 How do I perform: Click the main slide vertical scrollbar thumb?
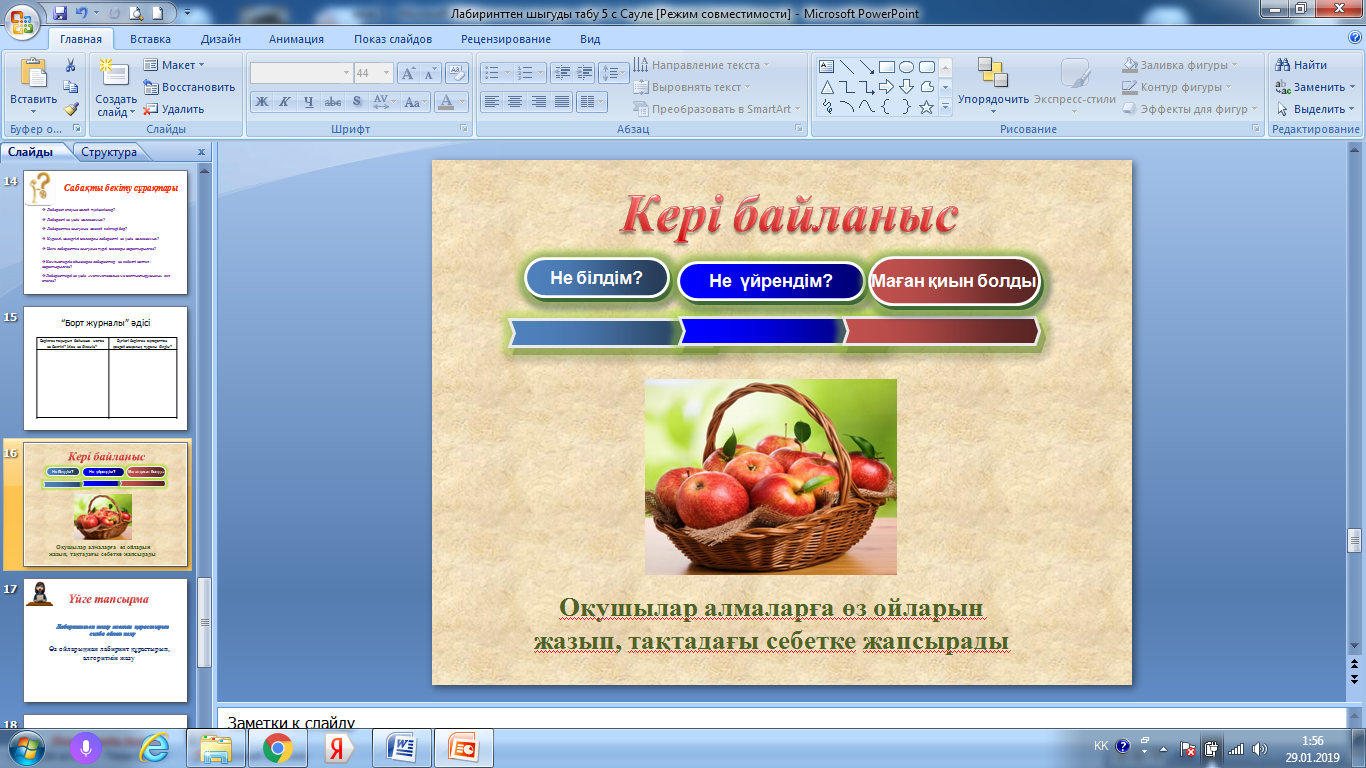[1355, 541]
